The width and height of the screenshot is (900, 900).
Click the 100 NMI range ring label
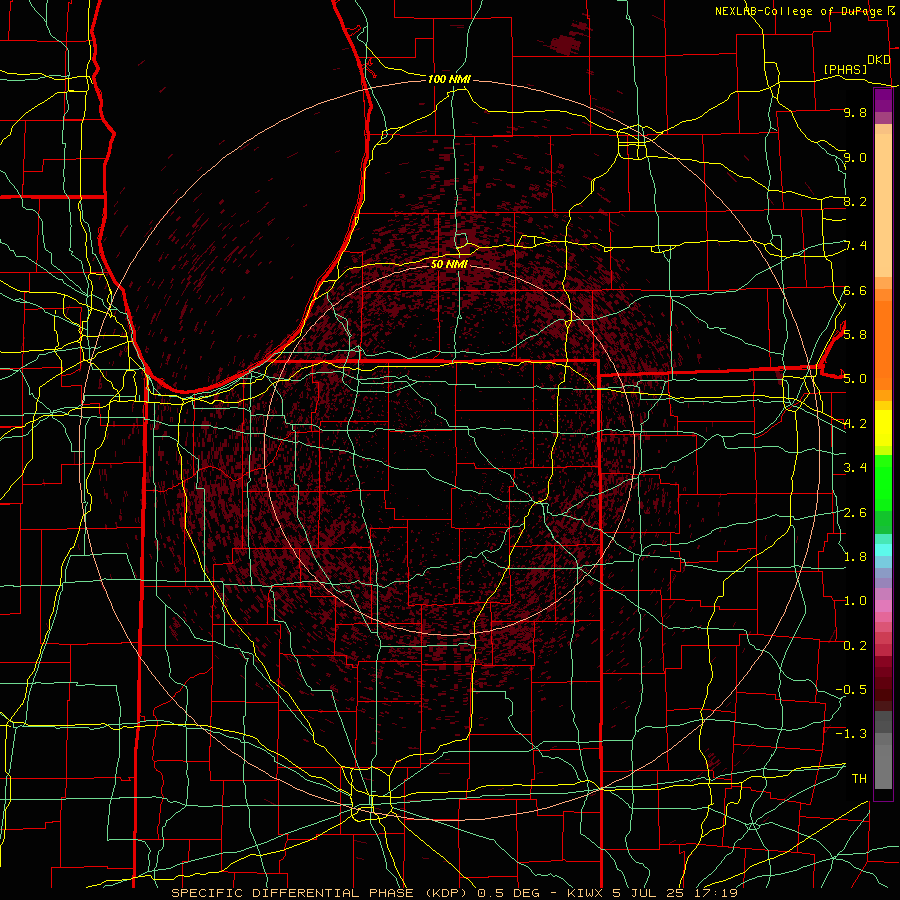pos(449,79)
